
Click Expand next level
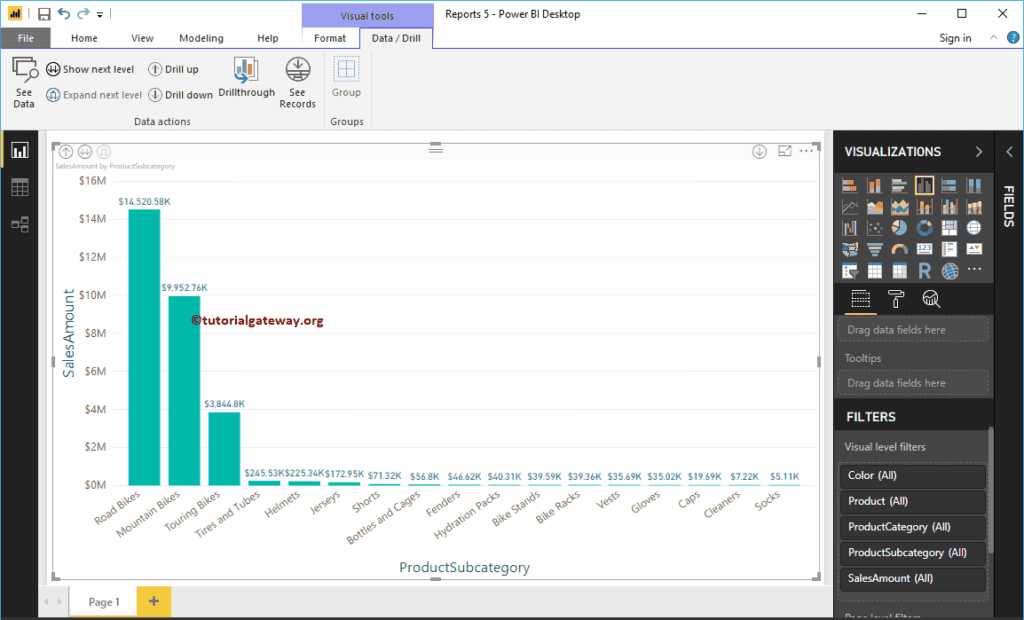point(94,95)
